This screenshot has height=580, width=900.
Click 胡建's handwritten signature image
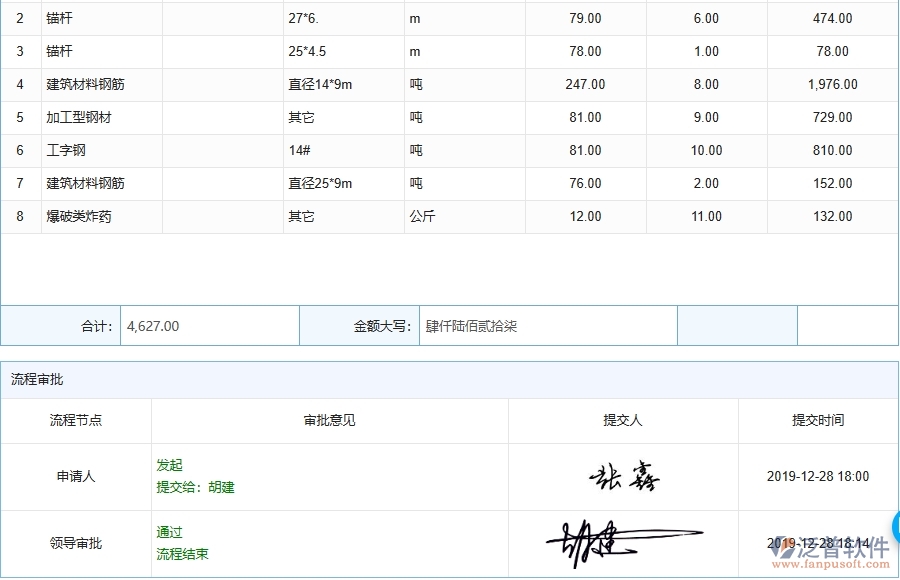(600, 541)
